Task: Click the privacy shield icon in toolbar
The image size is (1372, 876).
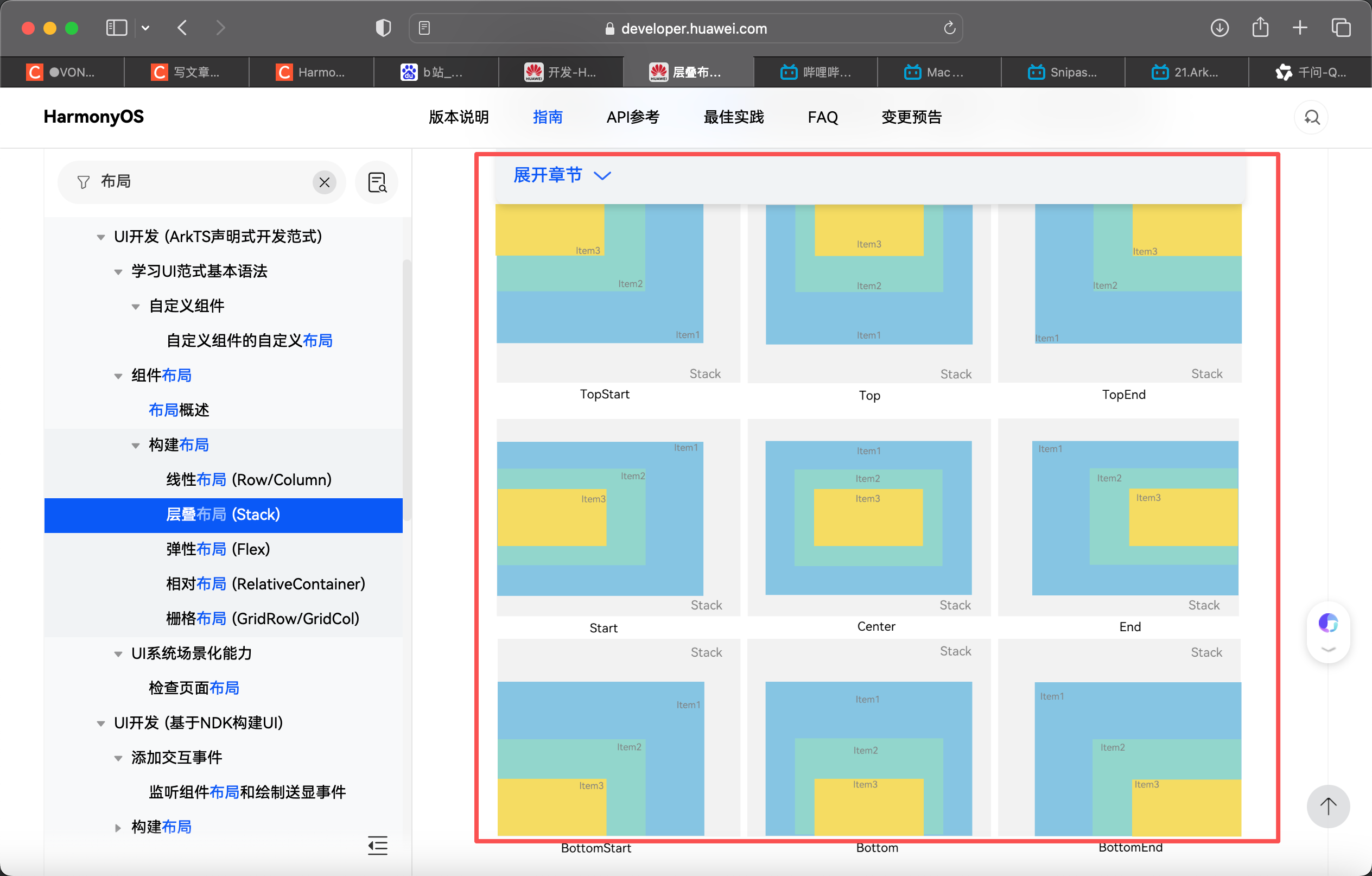Action: click(383, 27)
